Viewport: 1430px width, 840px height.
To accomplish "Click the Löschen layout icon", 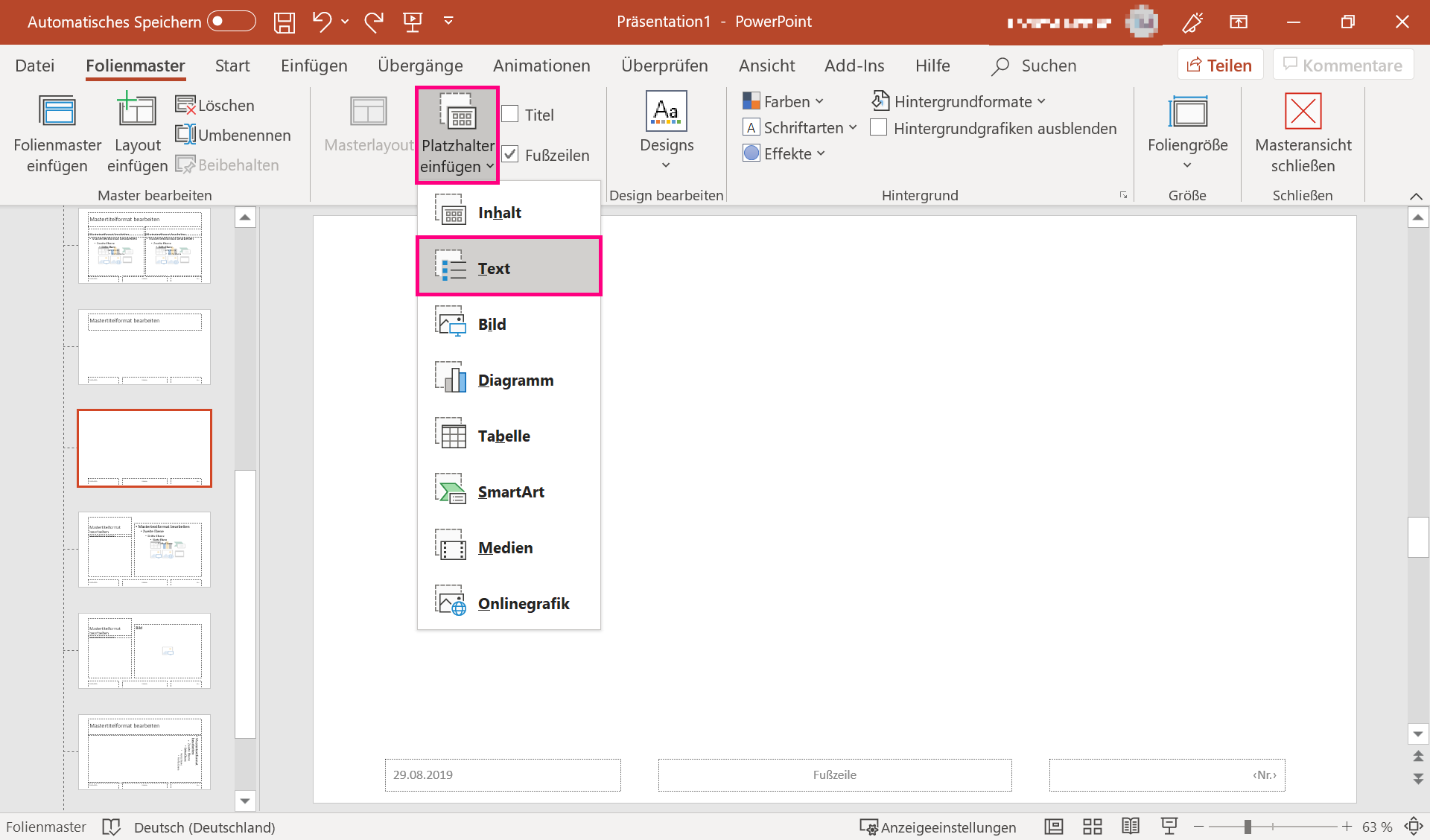I will point(185,105).
